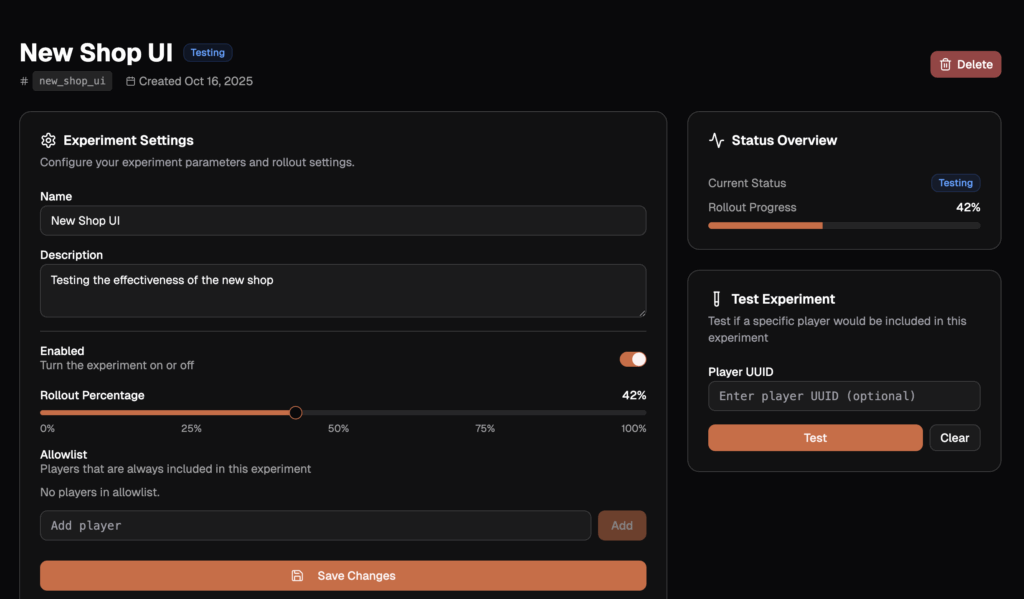Click the save disk icon in Save Changes
This screenshot has width=1024, height=599.
[x=297, y=576]
